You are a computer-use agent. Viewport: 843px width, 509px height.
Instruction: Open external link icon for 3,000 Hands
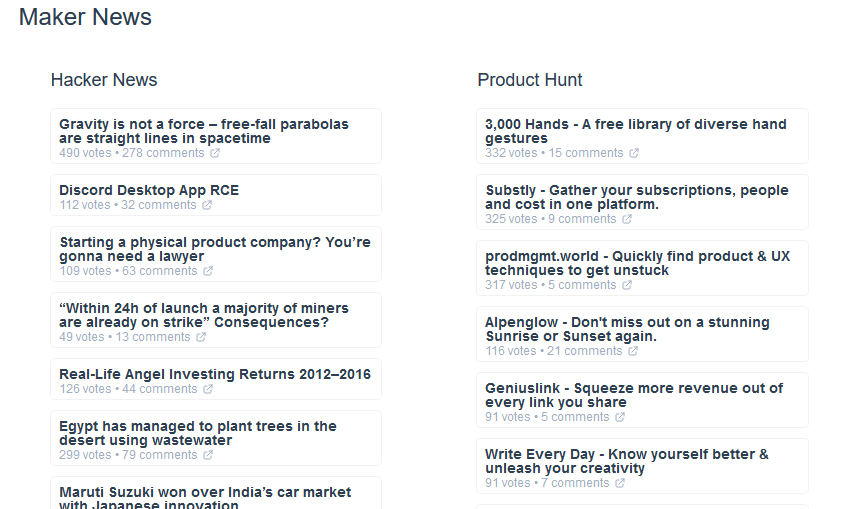[634, 153]
